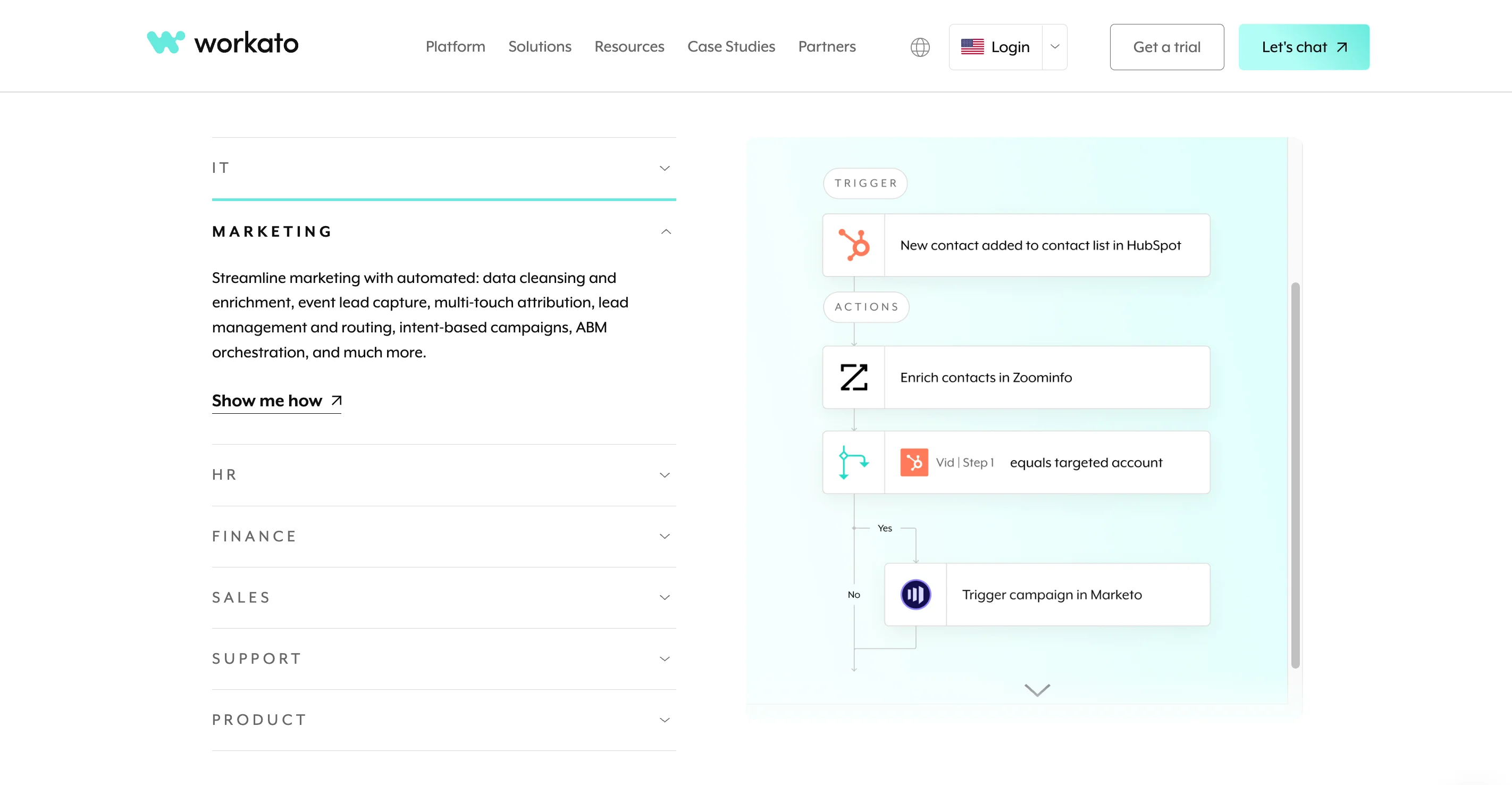Expand the PRODUCT section
Viewport: 1512px width, 785px height.
[x=664, y=719]
